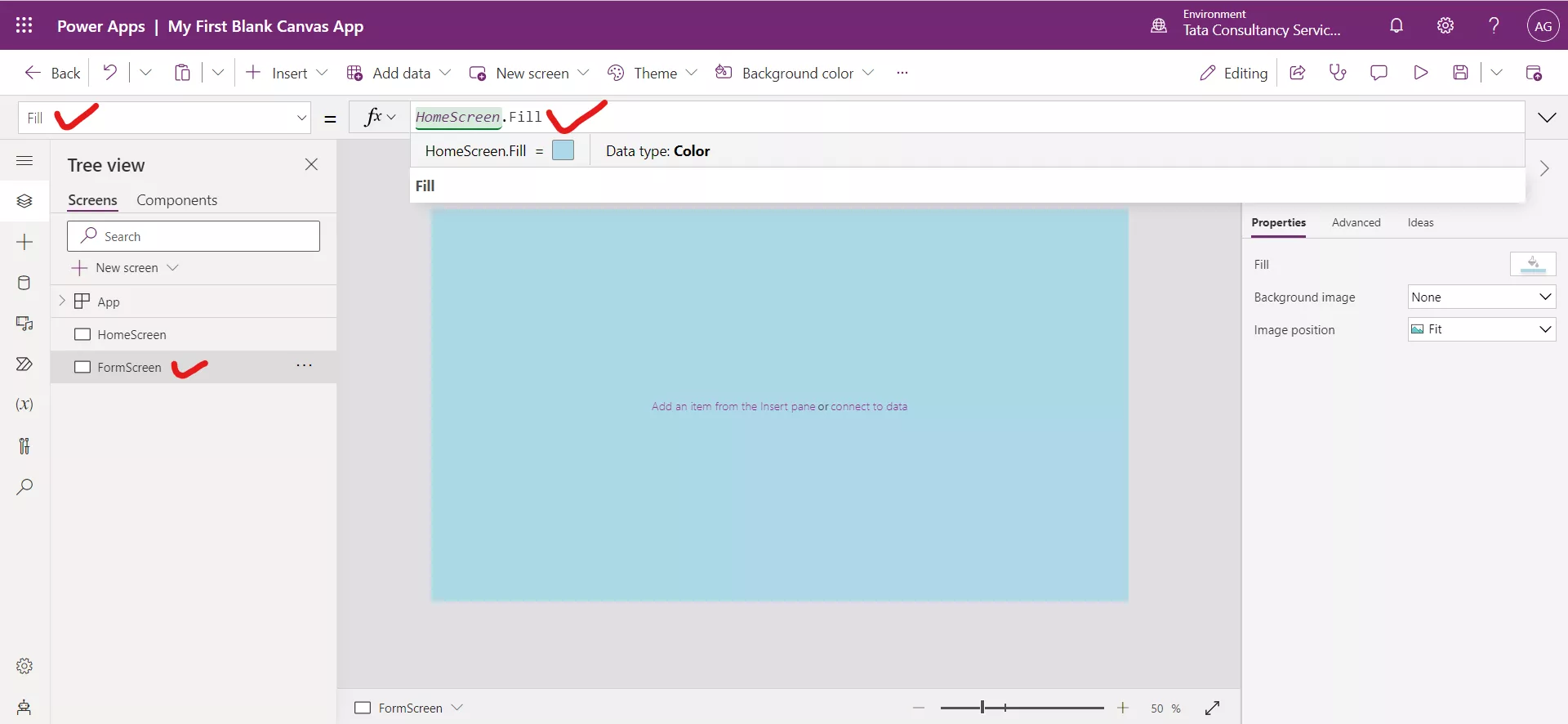Open the Comments icon
This screenshot has height=724, width=1568.
(x=1379, y=73)
